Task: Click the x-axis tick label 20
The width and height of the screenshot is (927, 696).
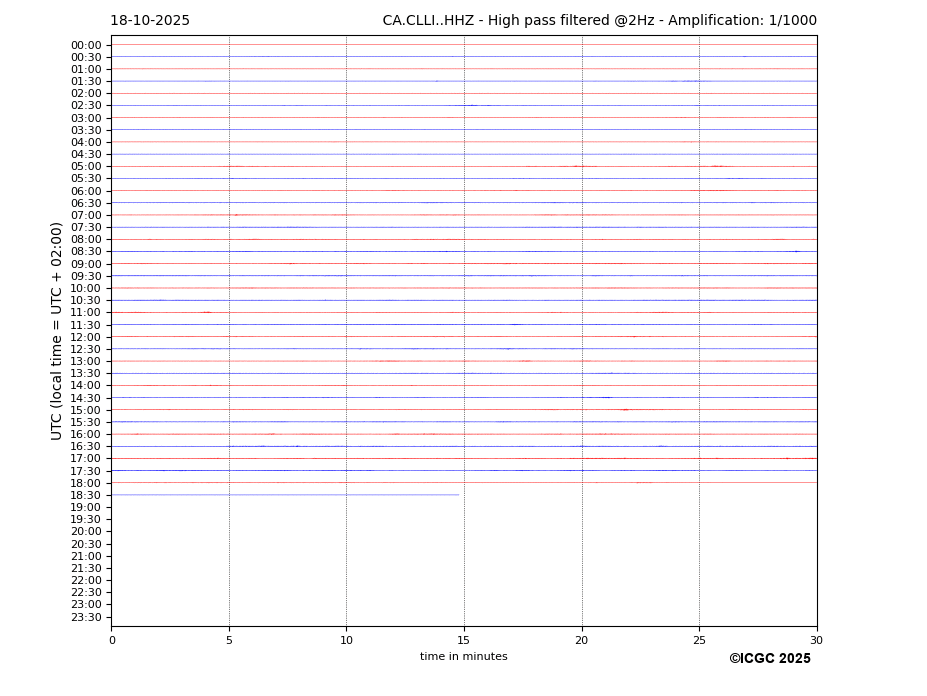Action: click(582, 640)
